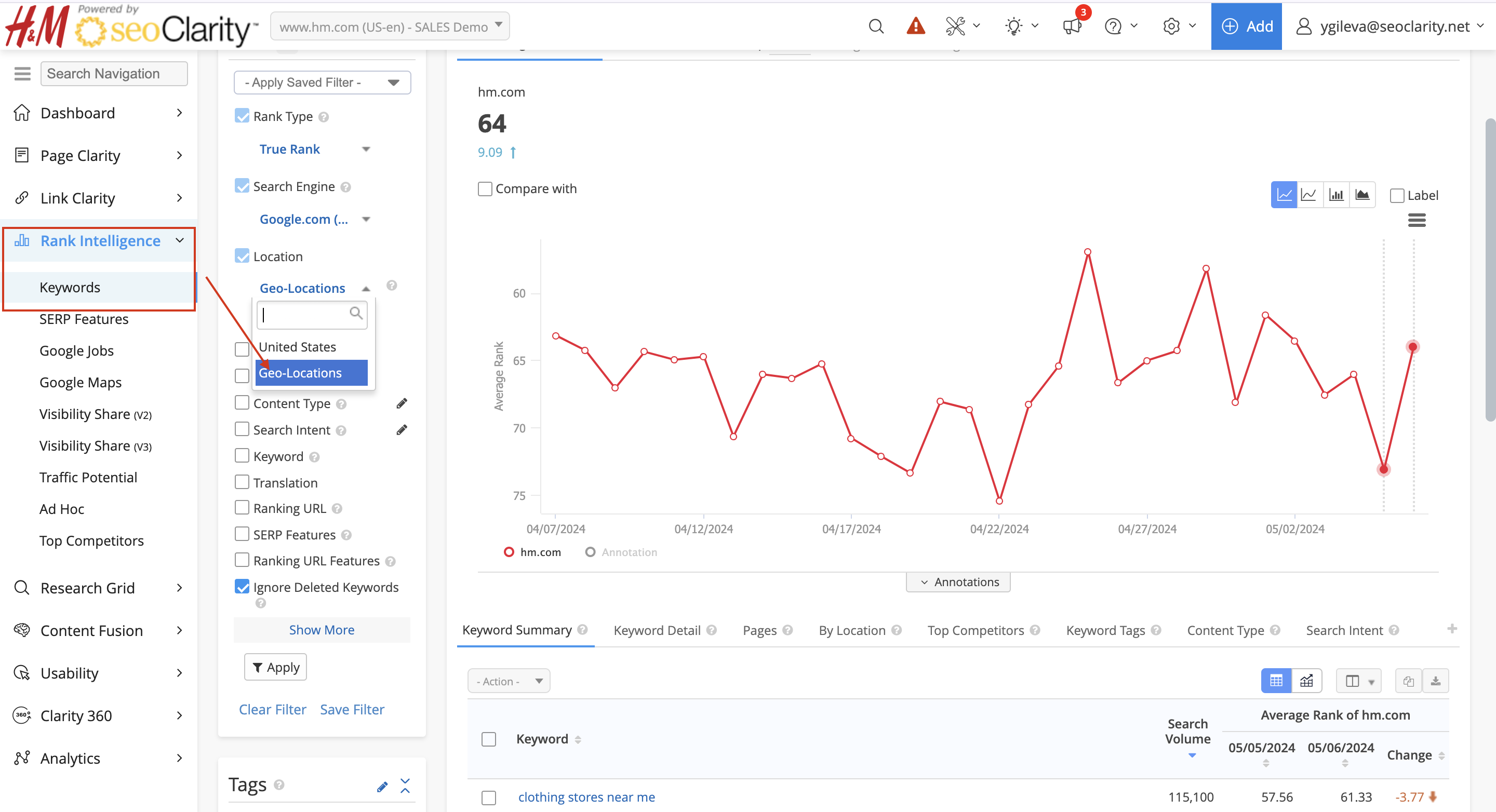This screenshot has height=812, width=1496.
Task: Toggle the Search Engine checkbox
Action: [x=242, y=186]
